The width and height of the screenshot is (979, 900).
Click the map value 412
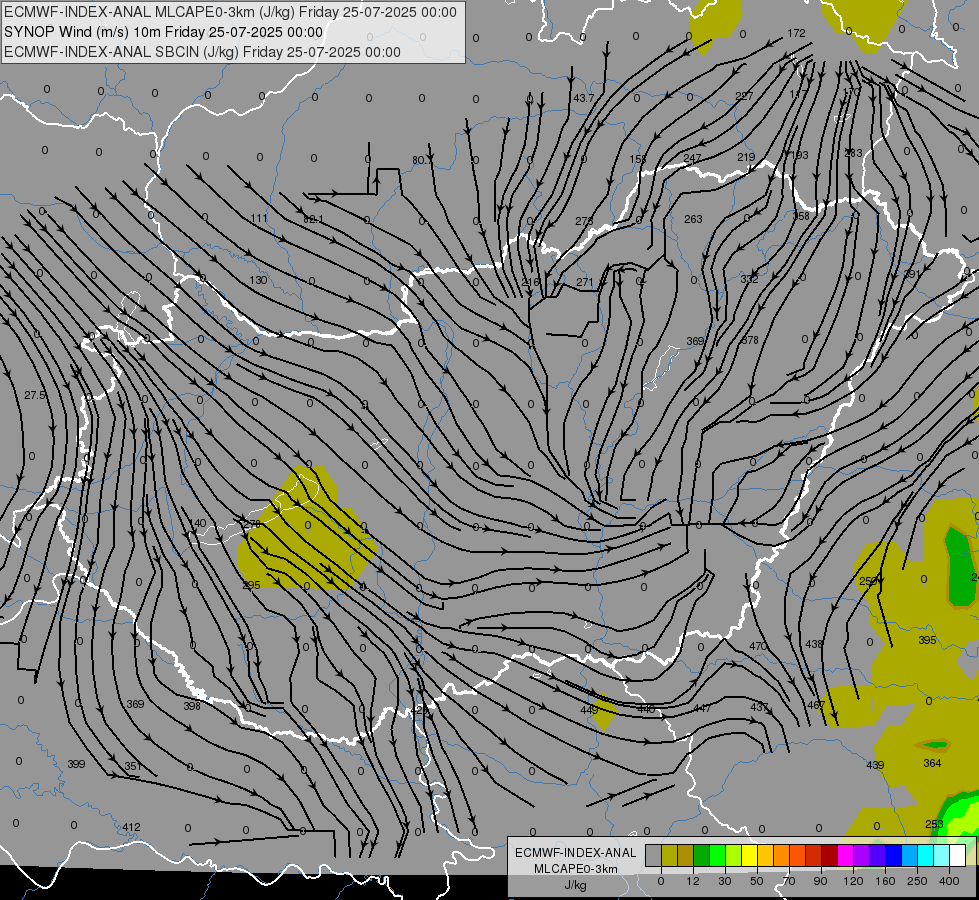(x=131, y=827)
